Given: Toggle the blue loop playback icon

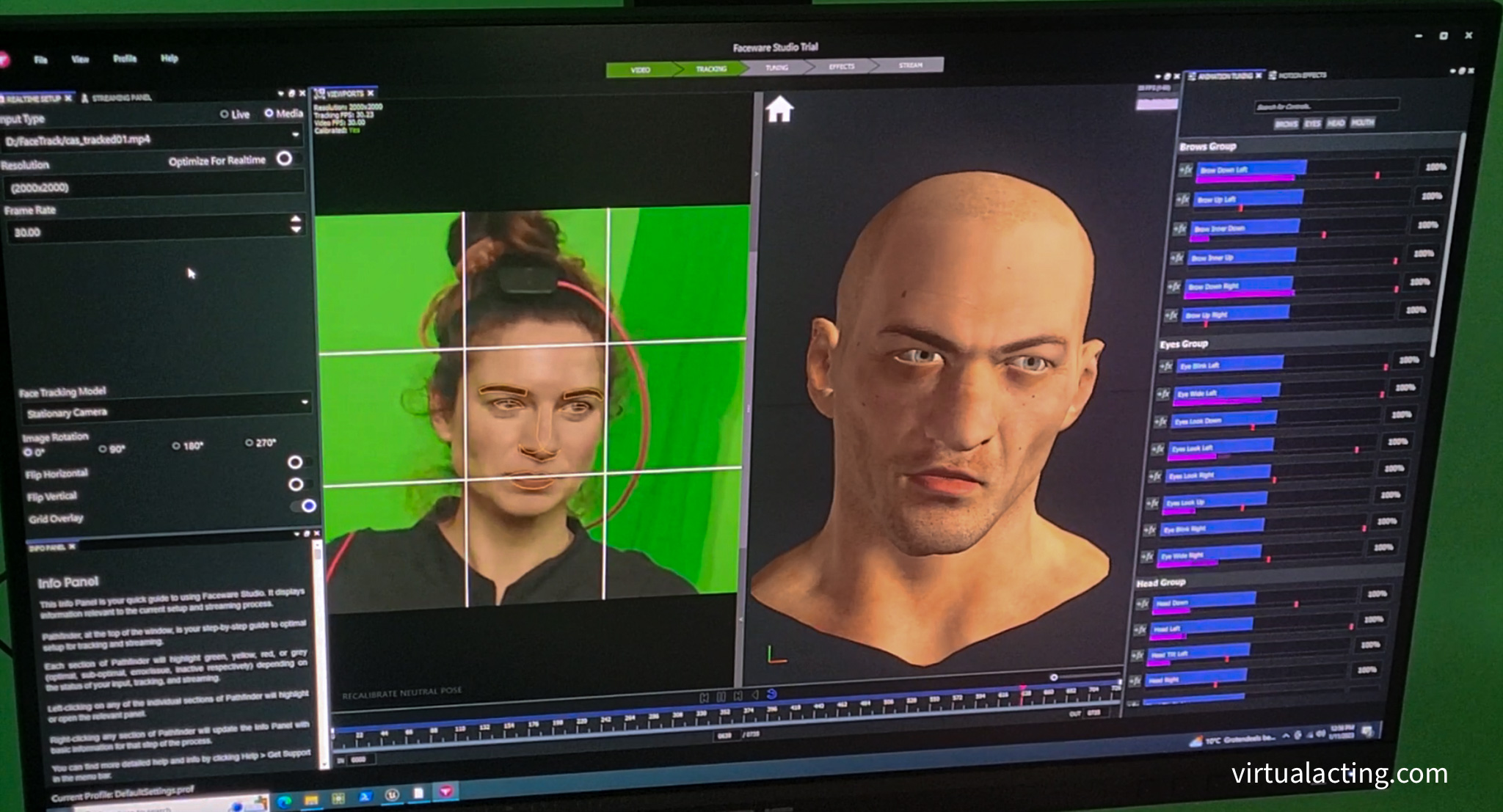Looking at the screenshot, I should coord(771,694).
